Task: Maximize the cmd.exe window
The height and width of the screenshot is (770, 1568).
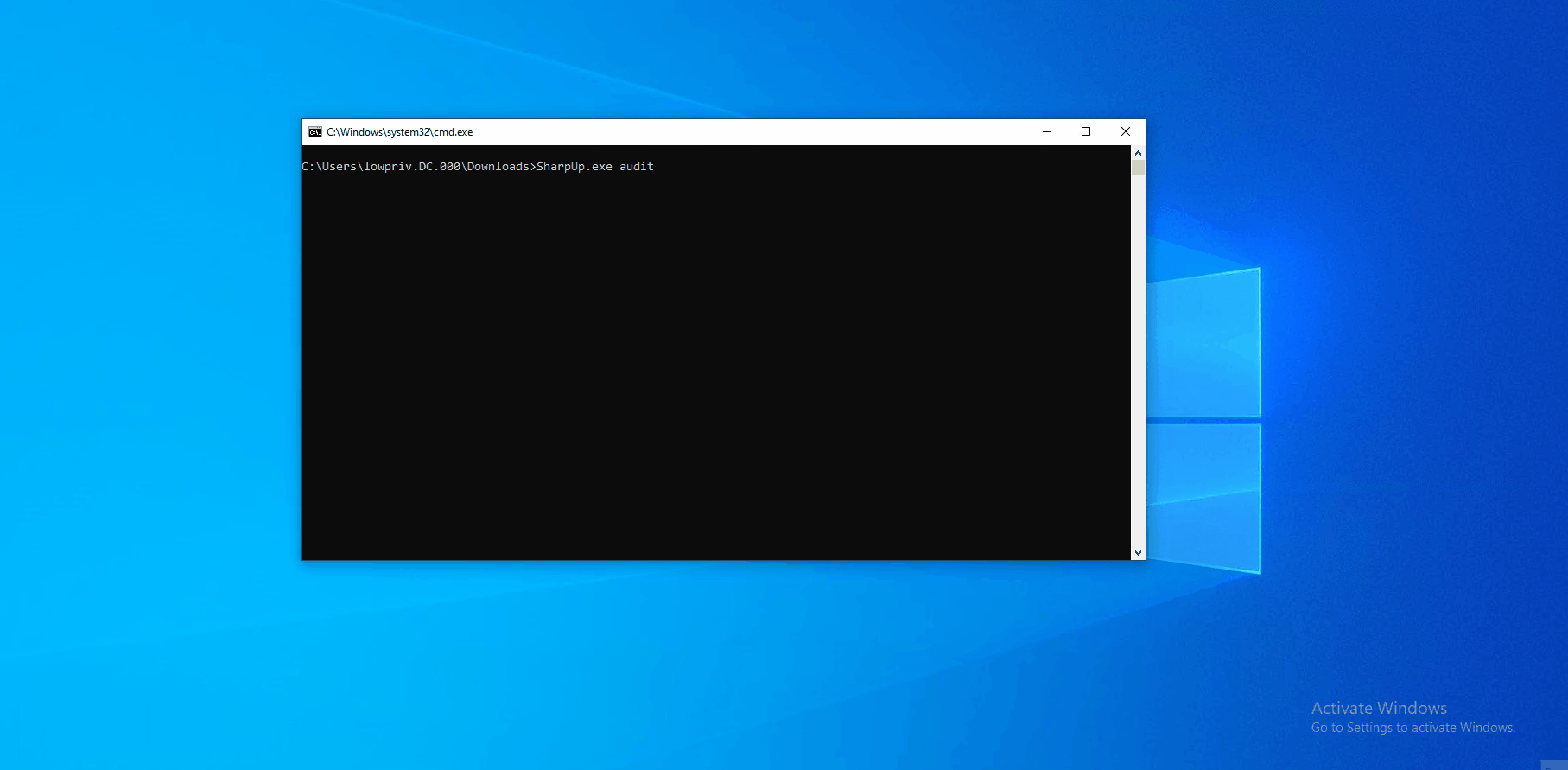Action: (1086, 132)
